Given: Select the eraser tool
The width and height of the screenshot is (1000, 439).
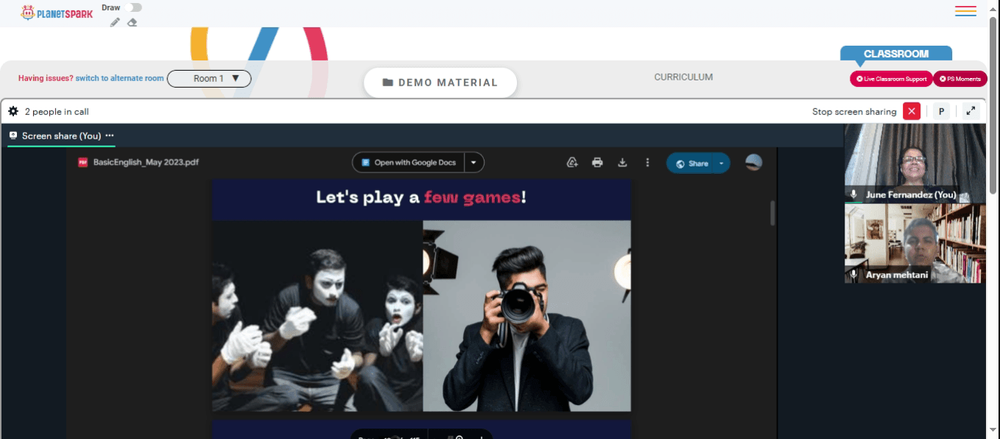Looking at the screenshot, I should click(132, 22).
